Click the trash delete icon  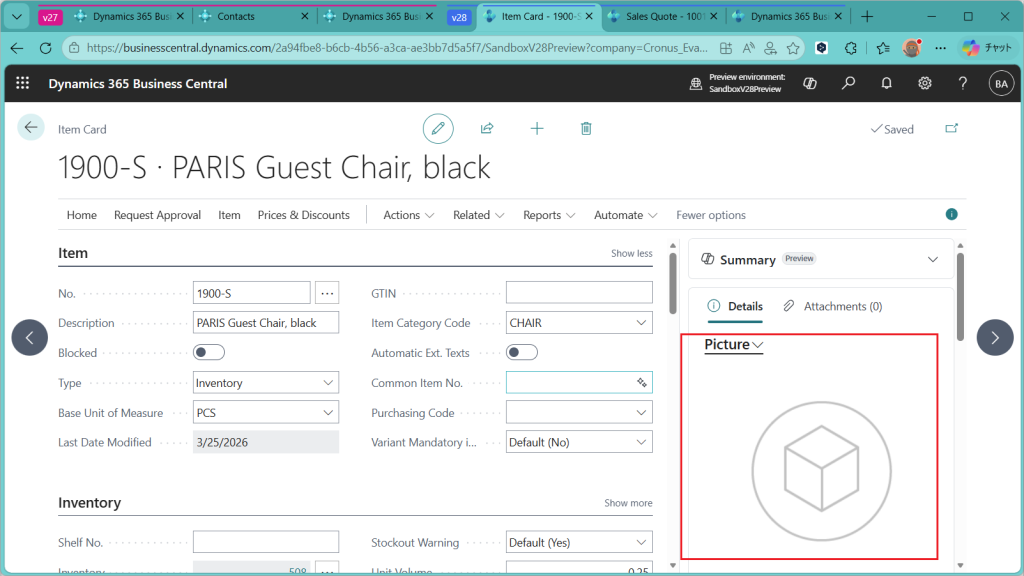tap(586, 129)
